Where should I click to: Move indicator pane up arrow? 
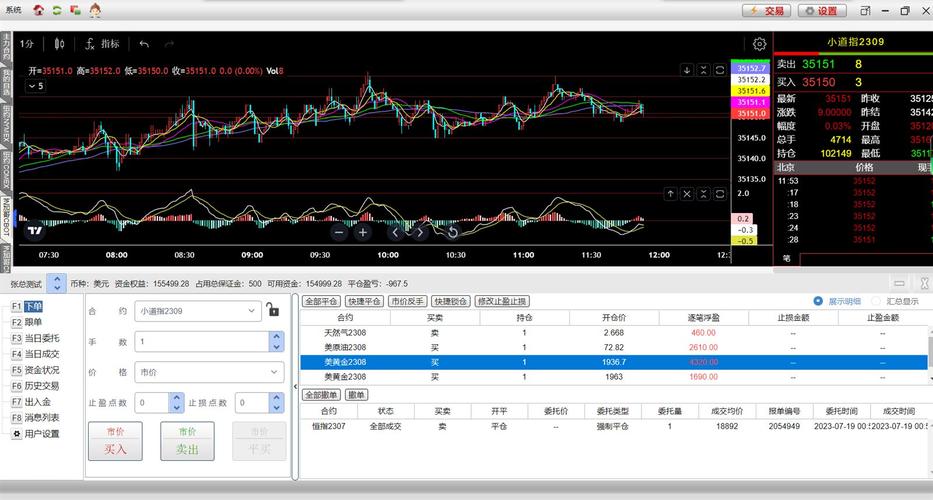(670, 193)
